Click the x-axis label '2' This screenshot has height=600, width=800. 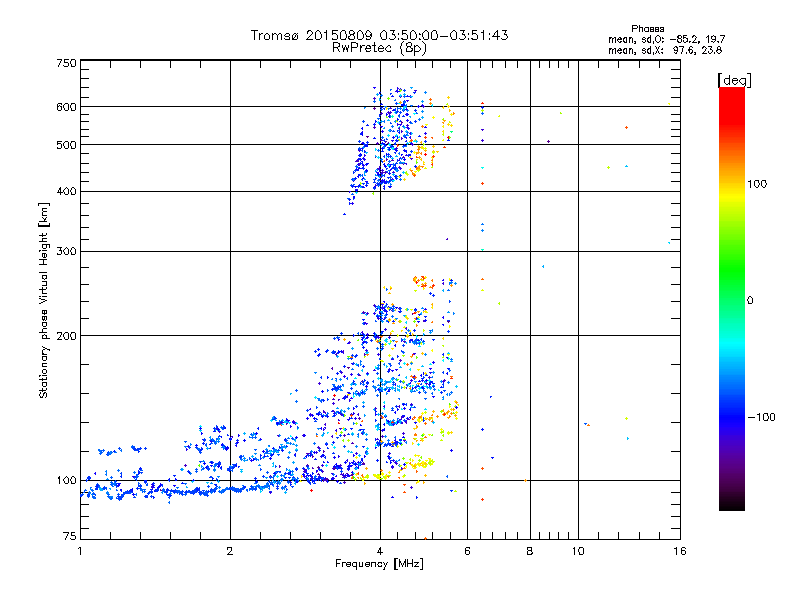230,551
